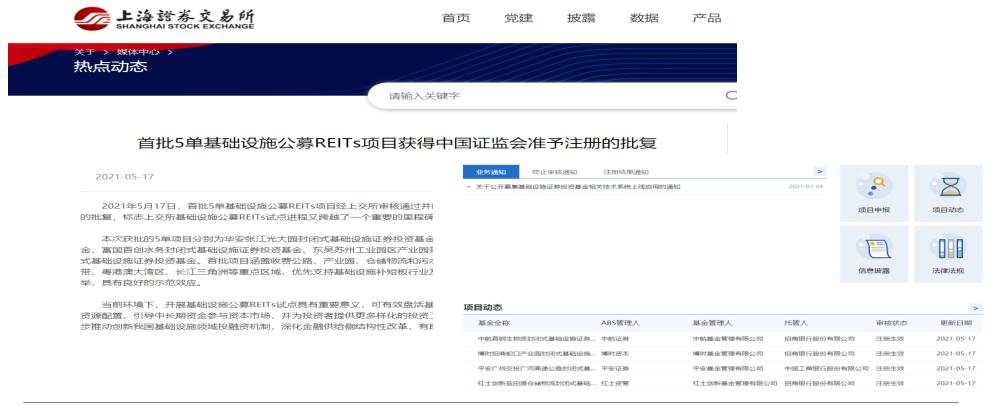This screenshot has width=991, height=406.
Task: Open the 数据 navigation menu
Action: (643, 18)
